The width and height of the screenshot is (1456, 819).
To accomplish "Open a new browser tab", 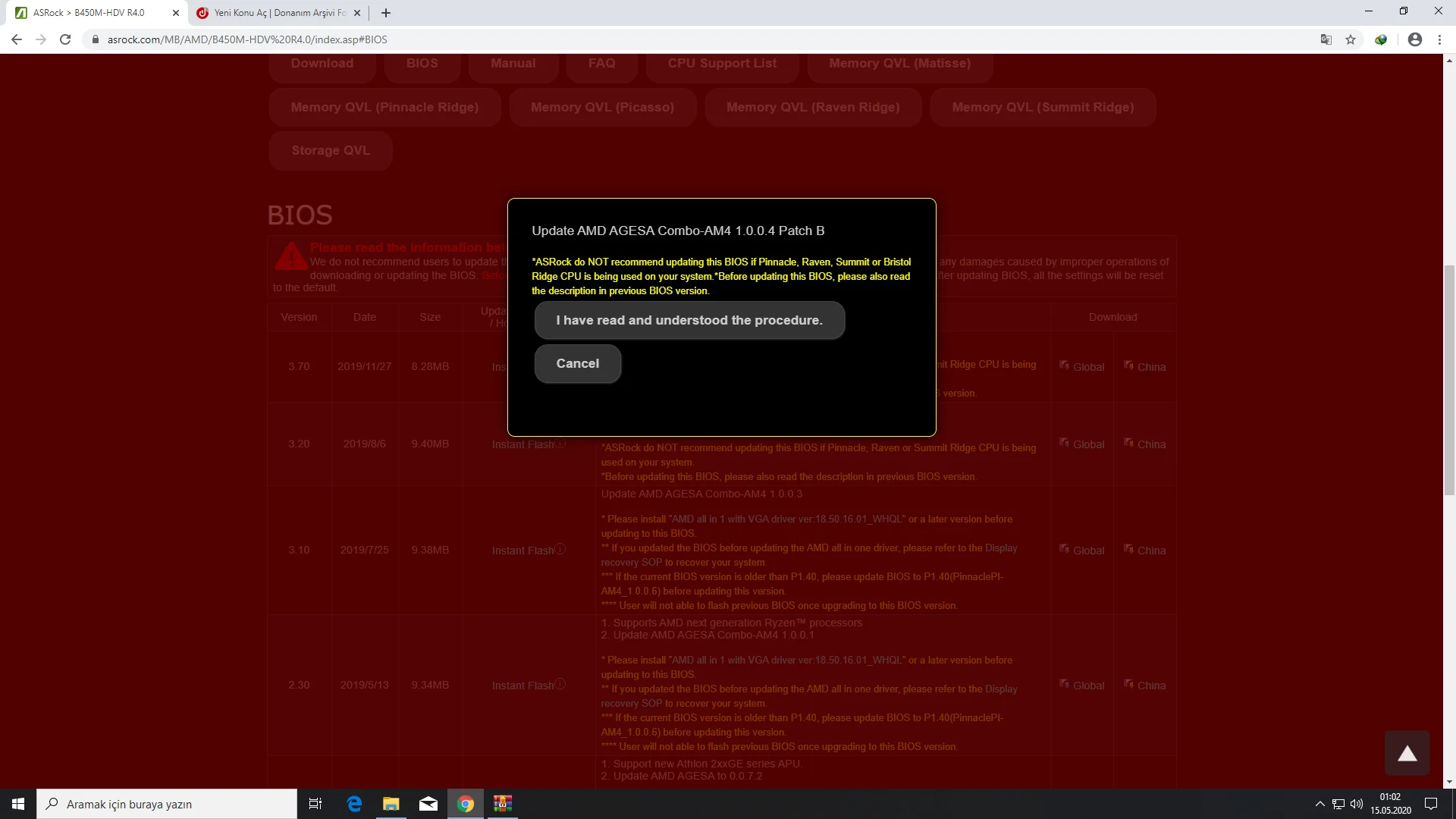I will tap(386, 13).
